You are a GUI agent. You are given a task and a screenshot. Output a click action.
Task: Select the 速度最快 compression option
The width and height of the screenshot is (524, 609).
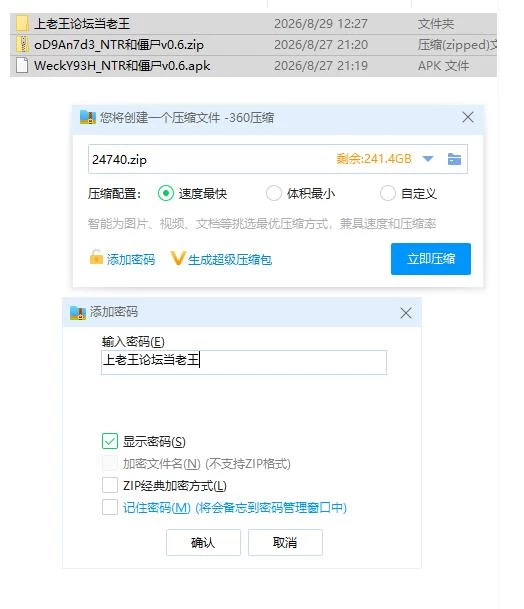pyautogui.click(x=166, y=193)
